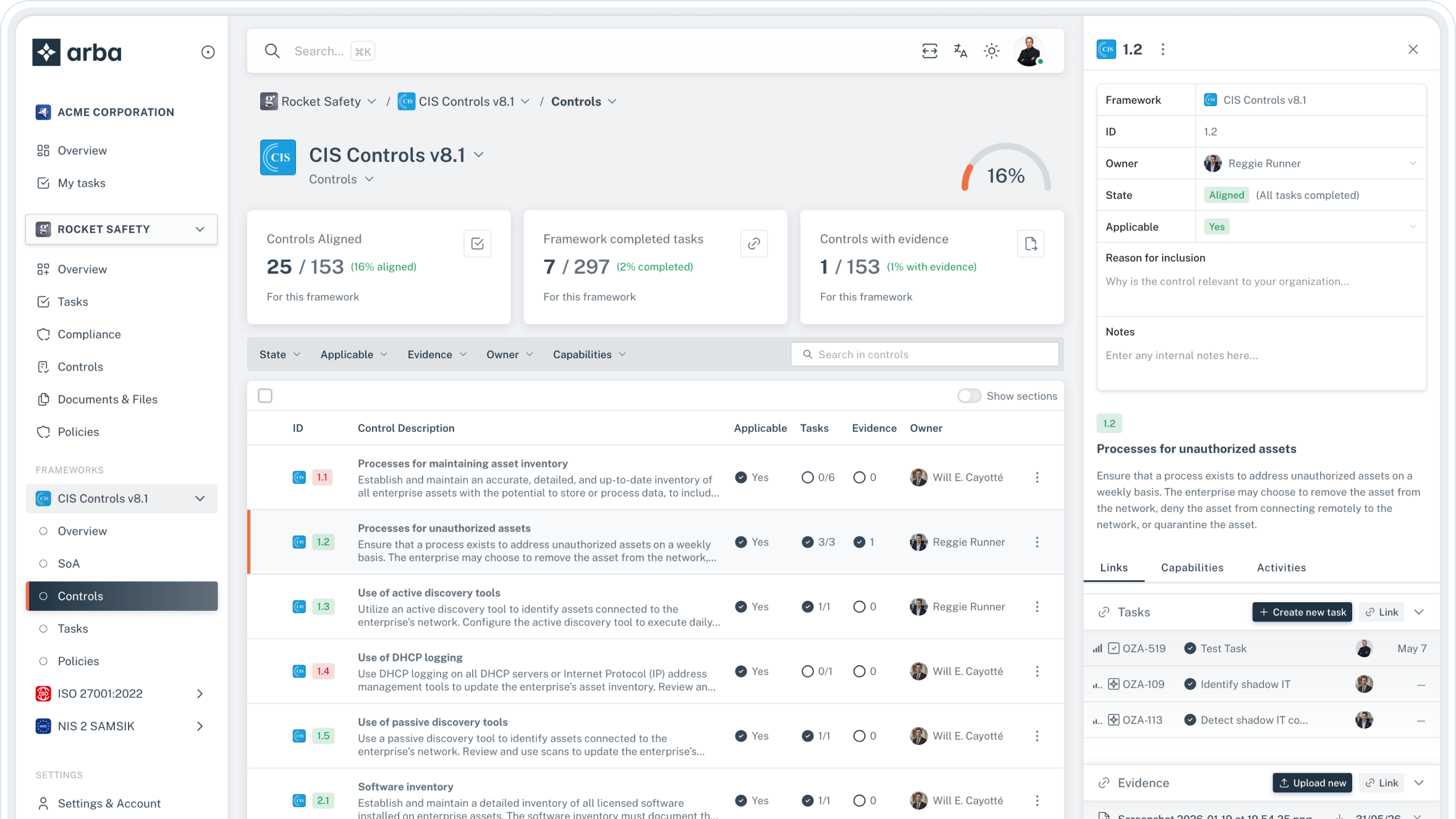Click Create new task button
The image size is (1456, 819).
click(x=1302, y=612)
